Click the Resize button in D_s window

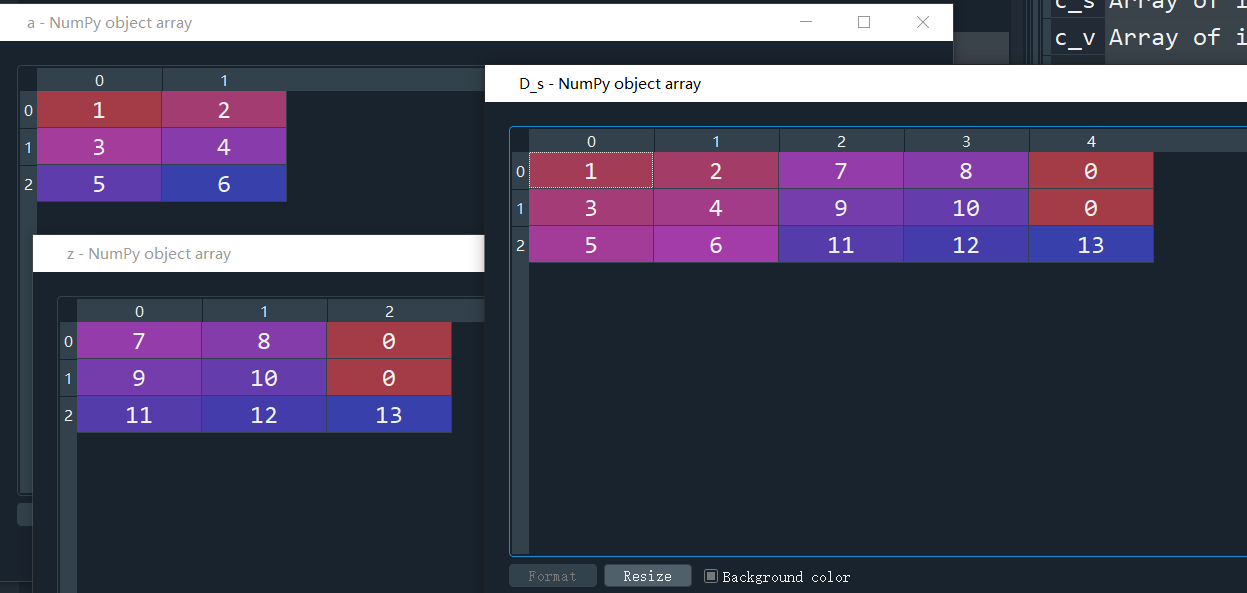tap(648, 576)
